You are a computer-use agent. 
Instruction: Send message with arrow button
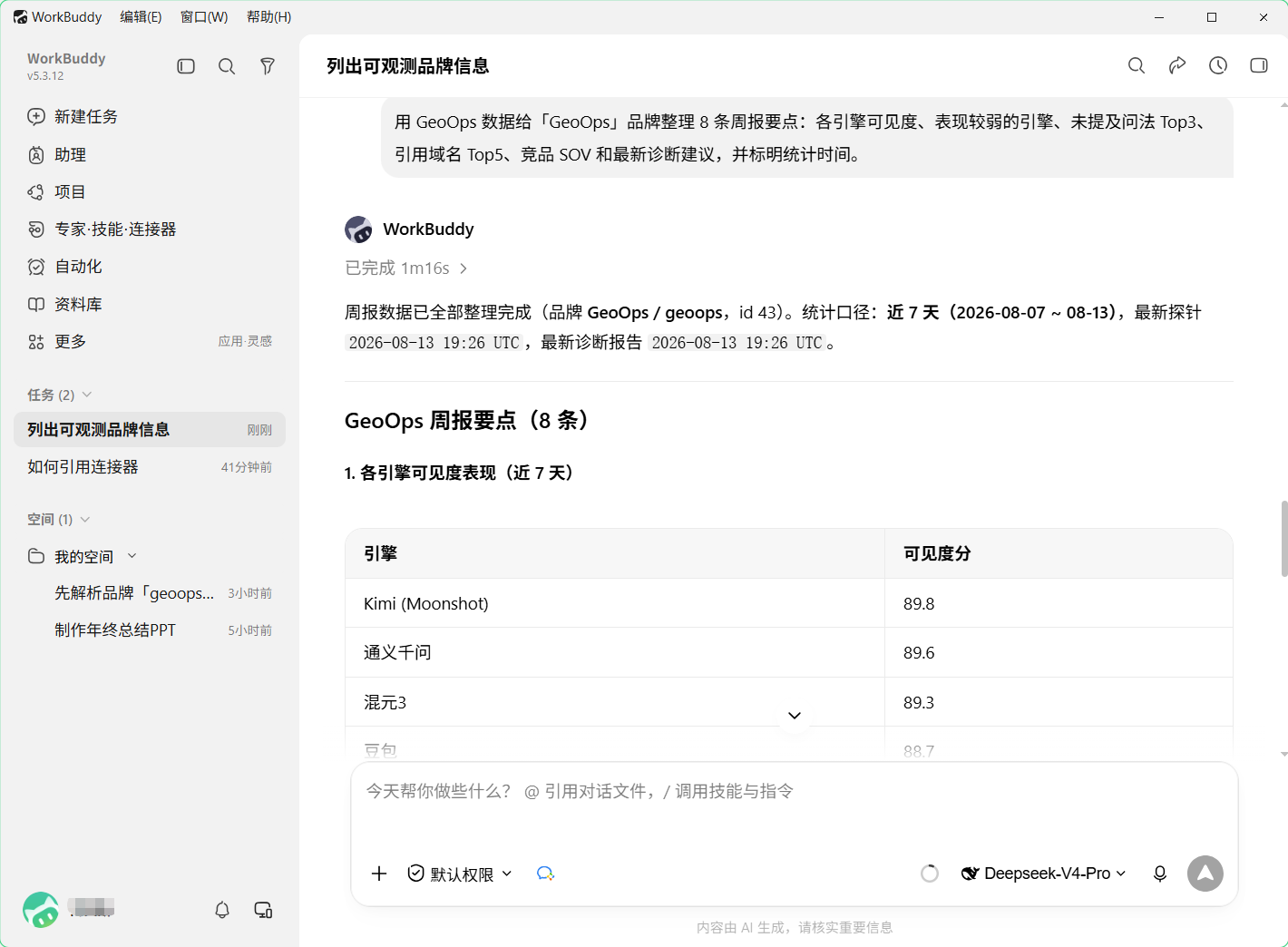pyautogui.click(x=1205, y=874)
